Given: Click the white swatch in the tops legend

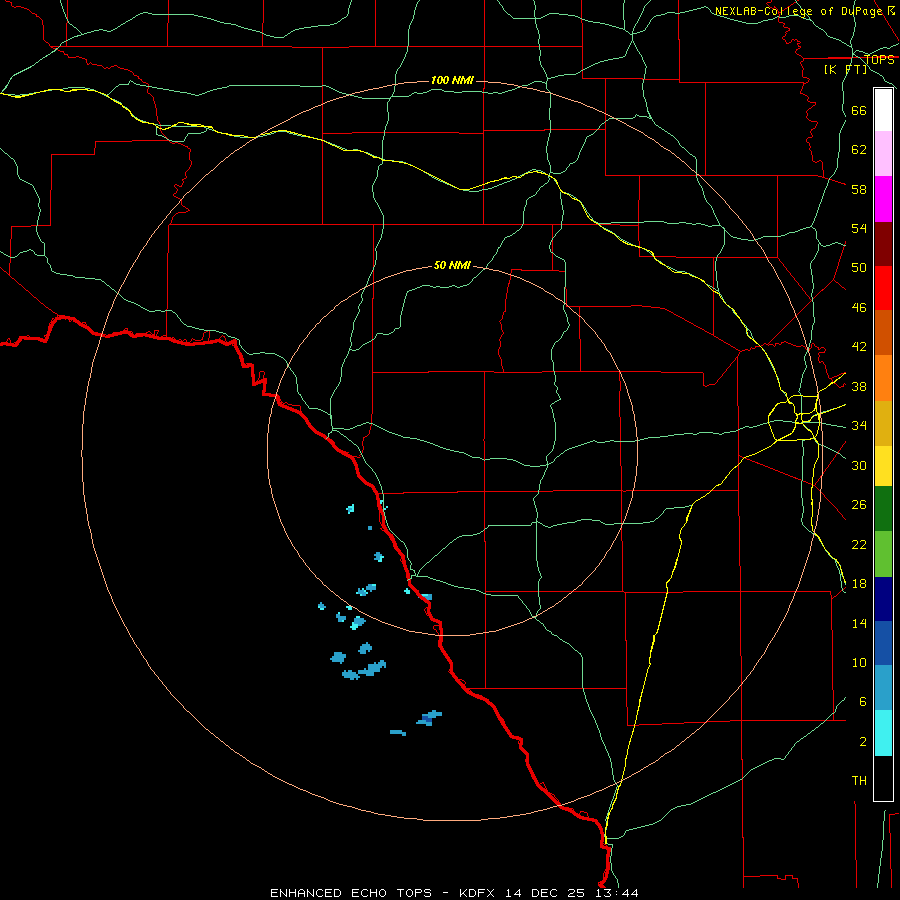Looking at the screenshot, I should (883, 110).
